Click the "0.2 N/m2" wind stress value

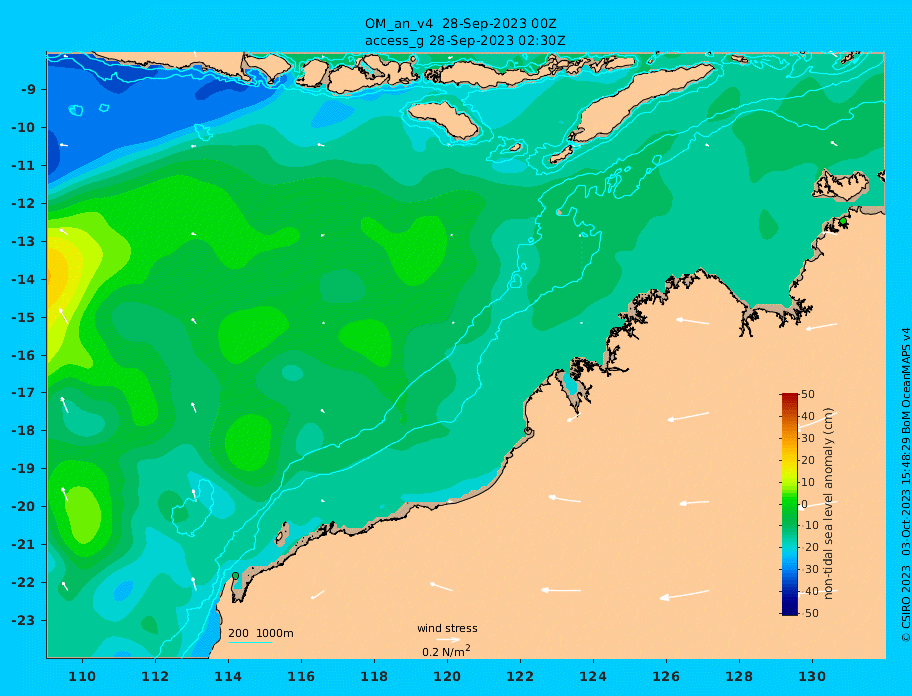446,651
